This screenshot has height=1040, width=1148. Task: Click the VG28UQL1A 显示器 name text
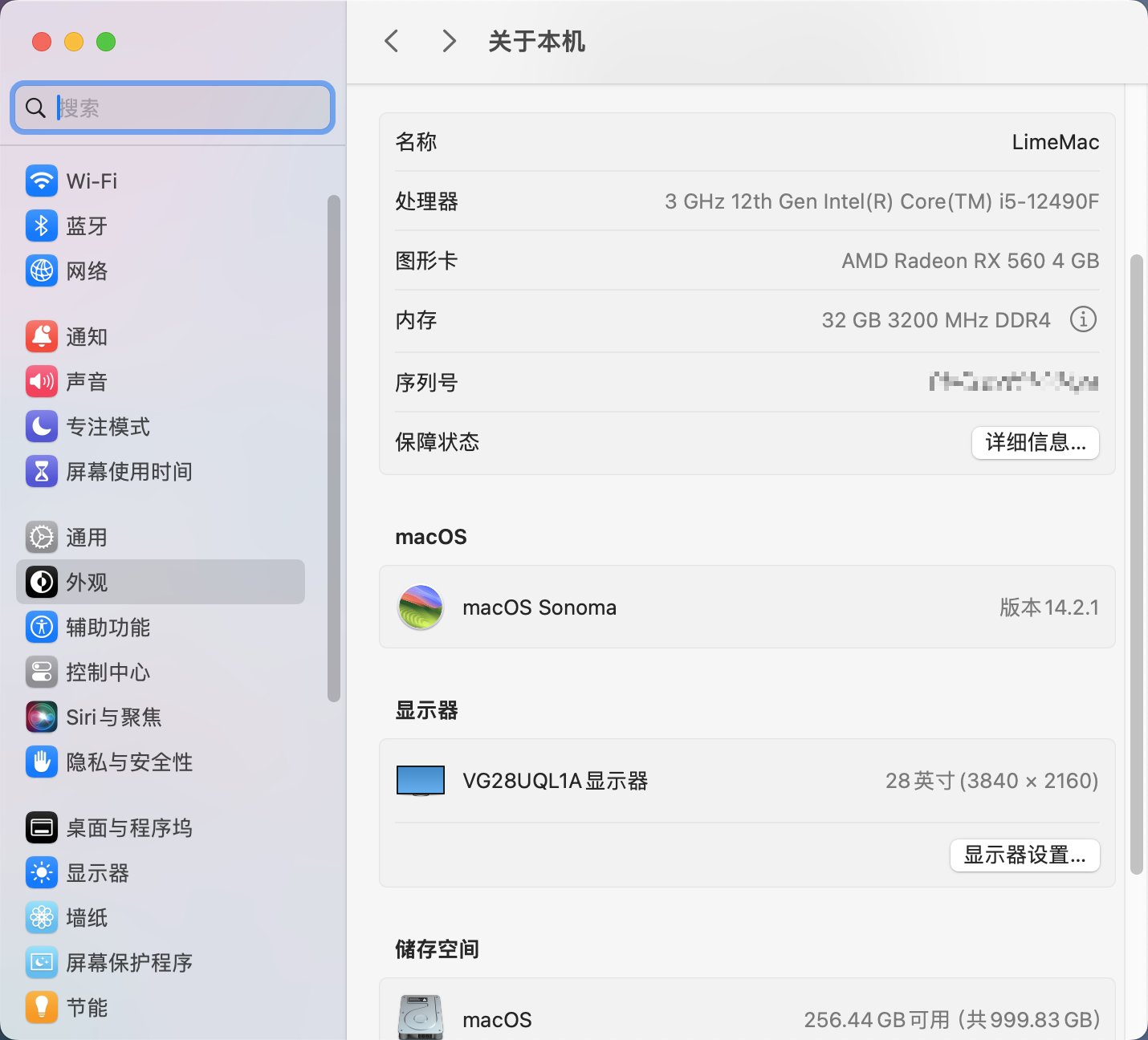555,781
